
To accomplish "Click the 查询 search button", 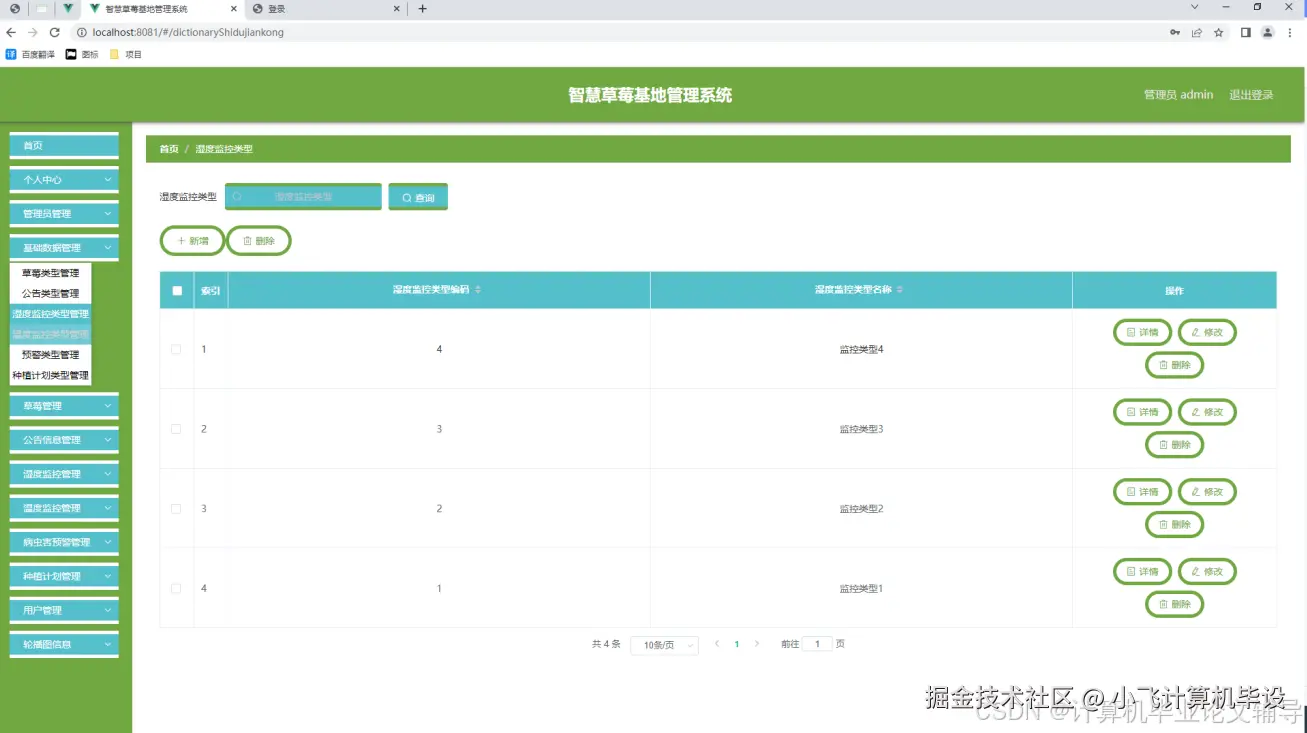I will click(418, 197).
